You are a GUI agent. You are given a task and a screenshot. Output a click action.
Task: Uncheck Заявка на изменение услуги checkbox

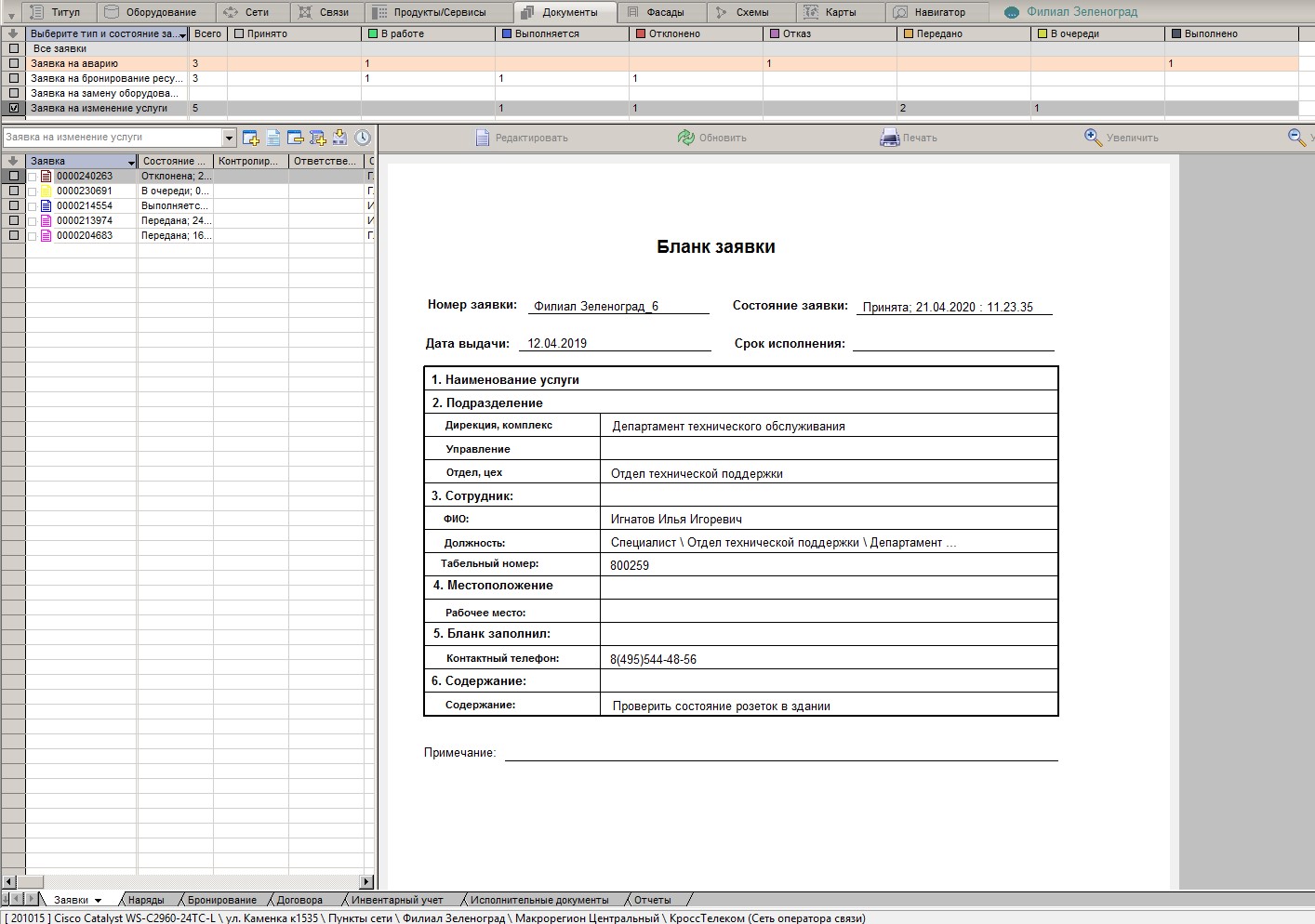click(13, 108)
